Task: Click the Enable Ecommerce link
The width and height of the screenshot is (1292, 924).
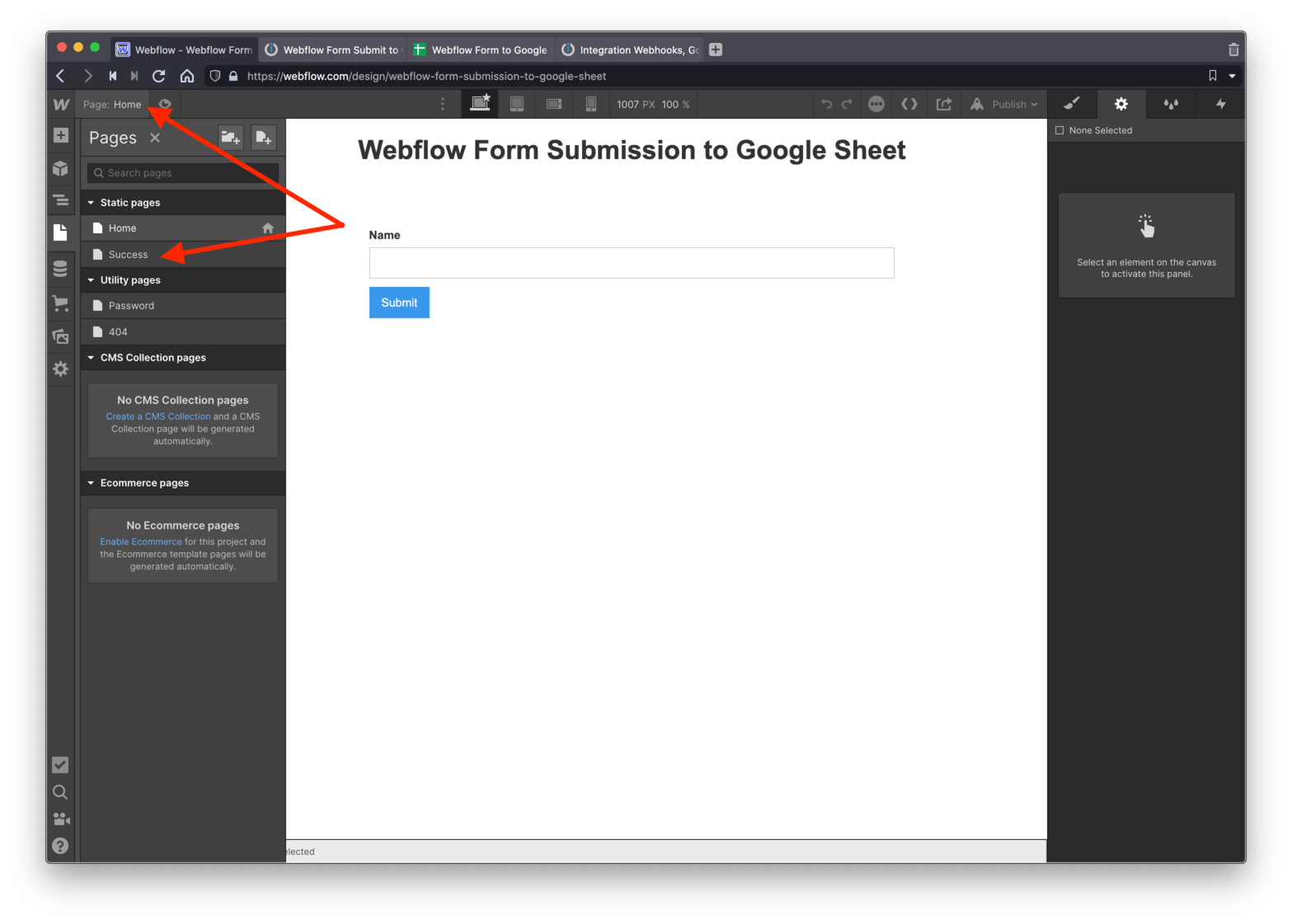Action: [x=141, y=542]
